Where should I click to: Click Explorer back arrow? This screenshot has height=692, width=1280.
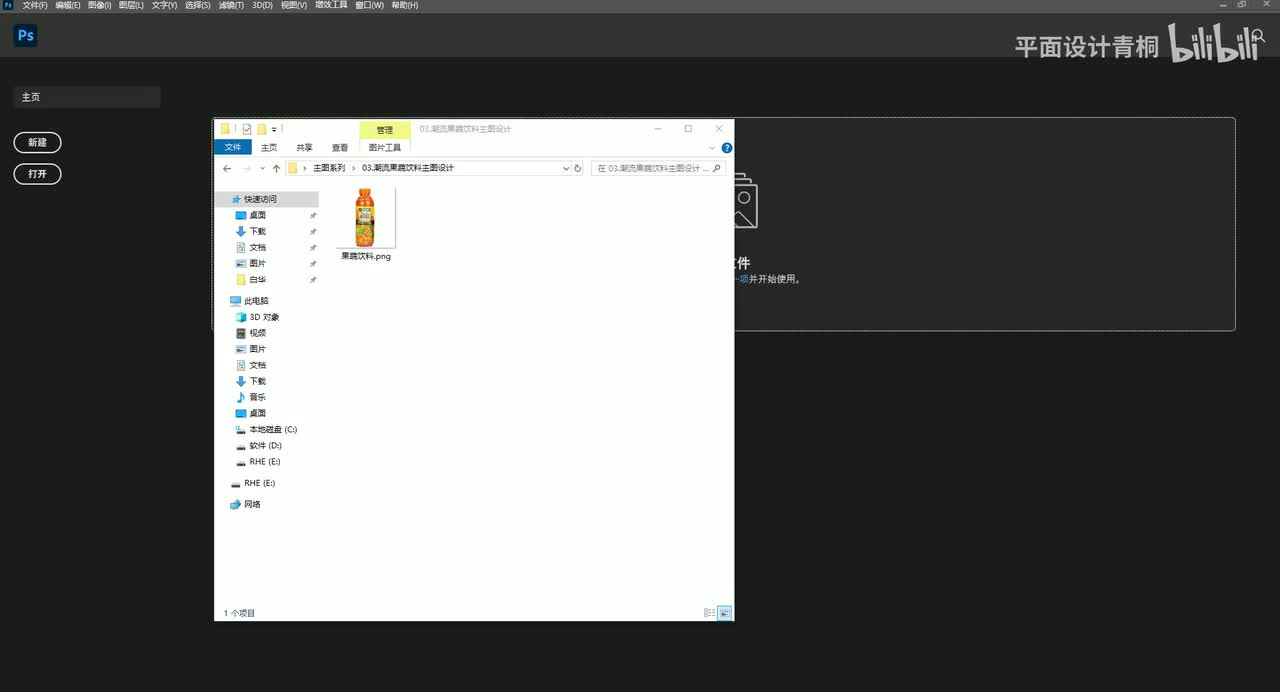[227, 168]
